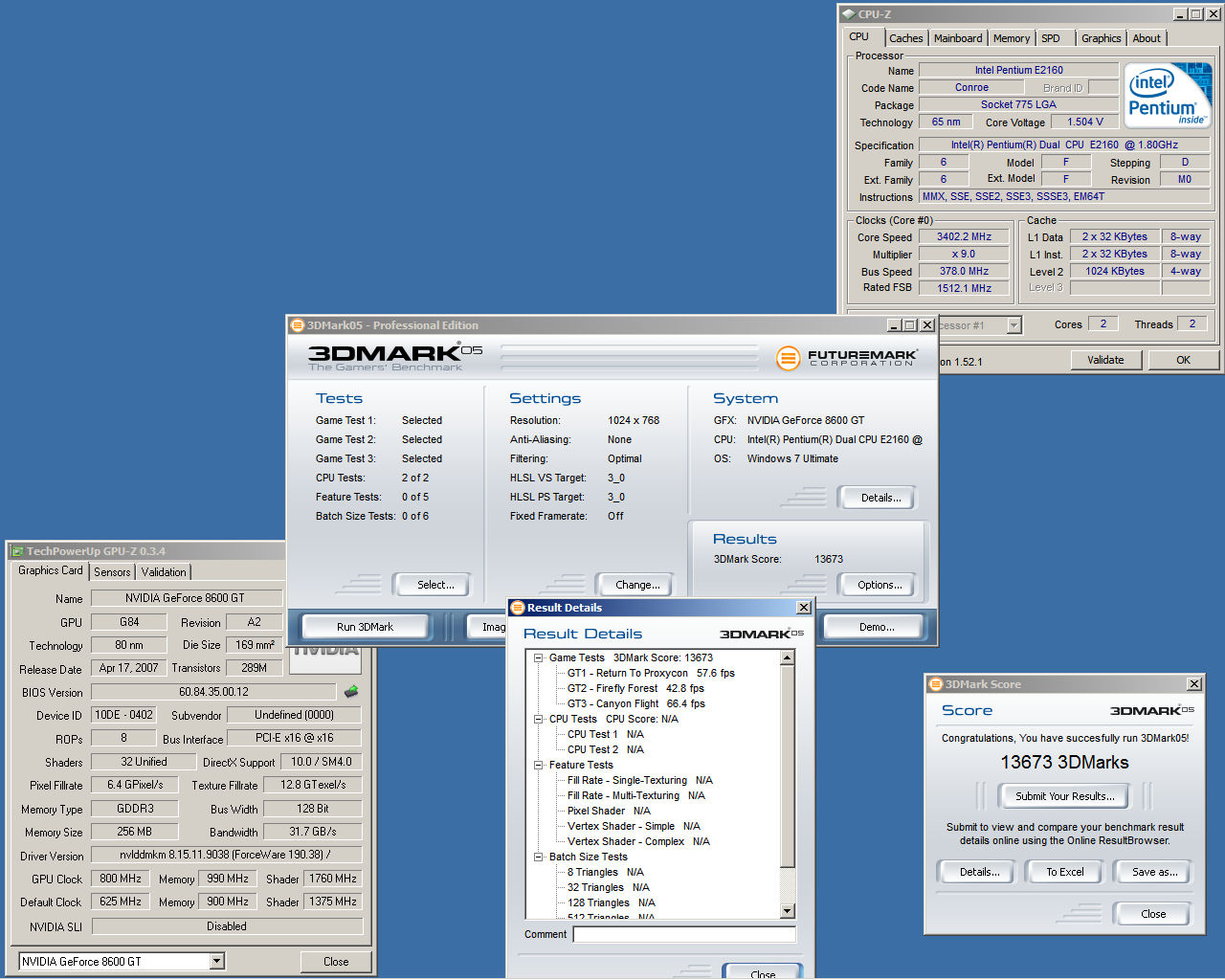Collapse the Game Tests tree node
The height and width of the screenshot is (980, 1225).
(538, 657)
